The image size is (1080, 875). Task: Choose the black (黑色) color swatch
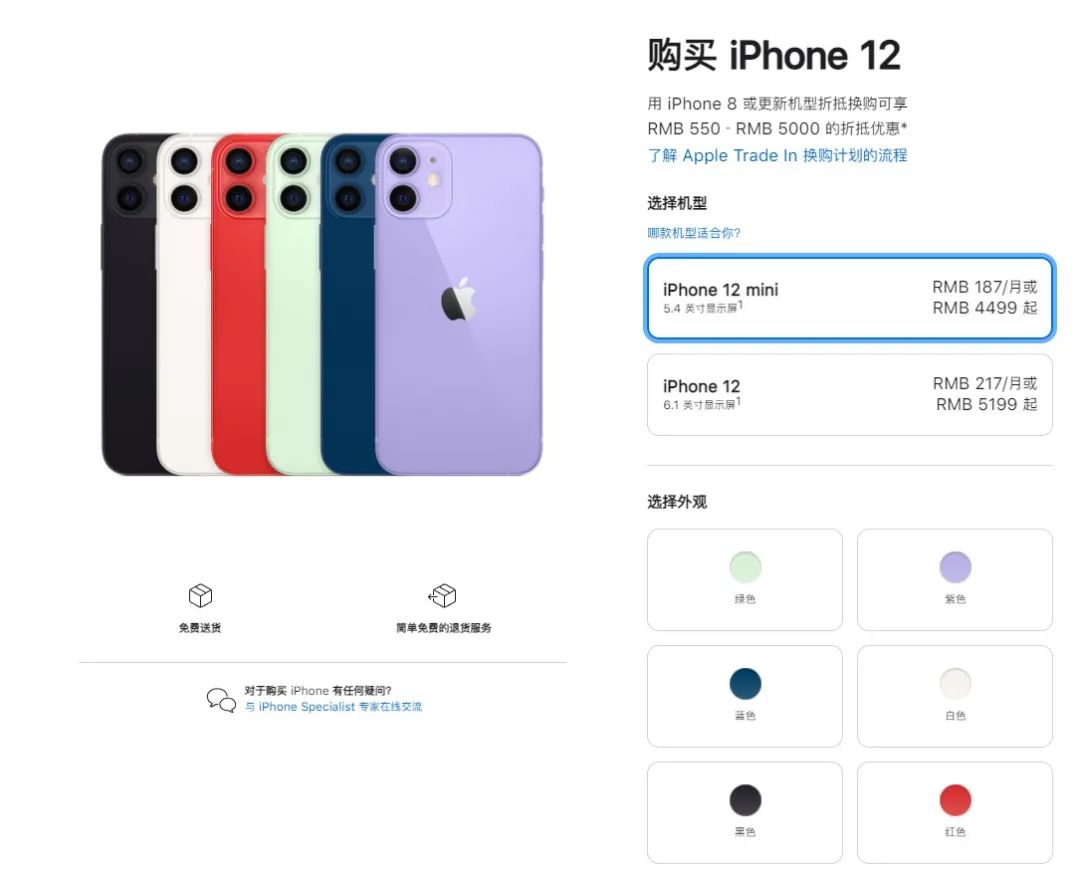pos(745,812)
